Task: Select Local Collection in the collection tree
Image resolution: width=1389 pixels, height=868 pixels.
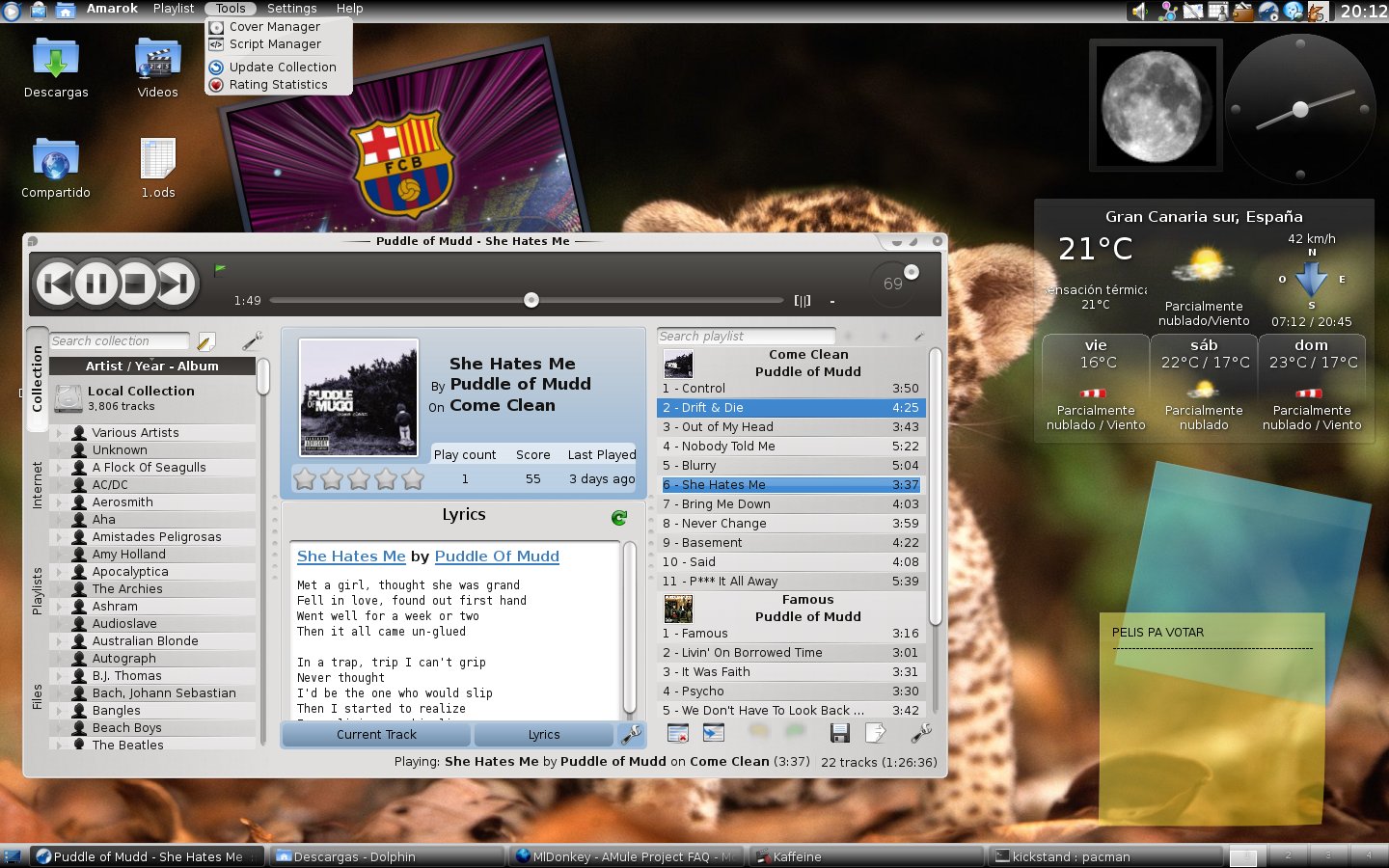Action: click(152, 398)
